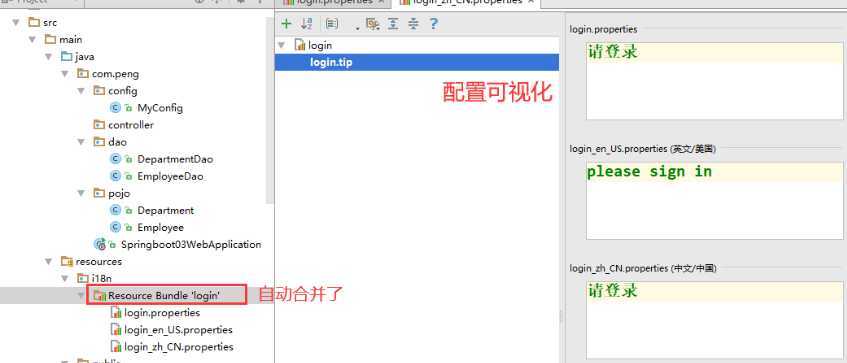This screenshot has height=363, width=847.
Task: Click the controller package icon
Action: [99, 125]
